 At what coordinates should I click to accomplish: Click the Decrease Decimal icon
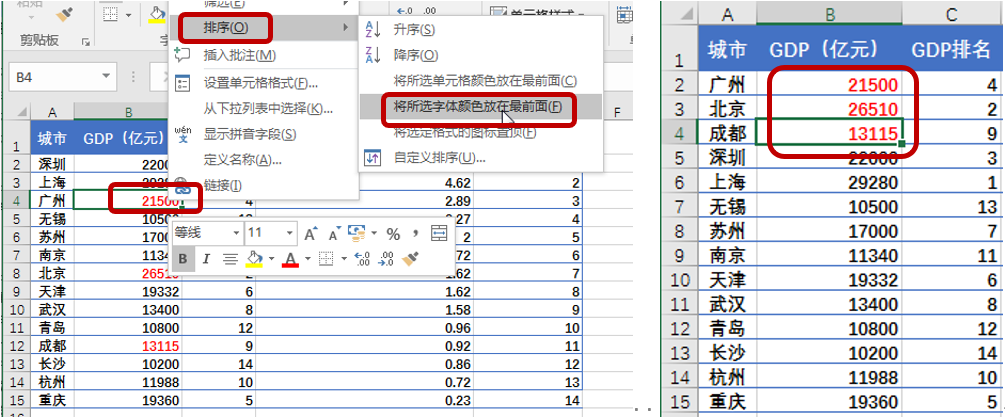386,259
